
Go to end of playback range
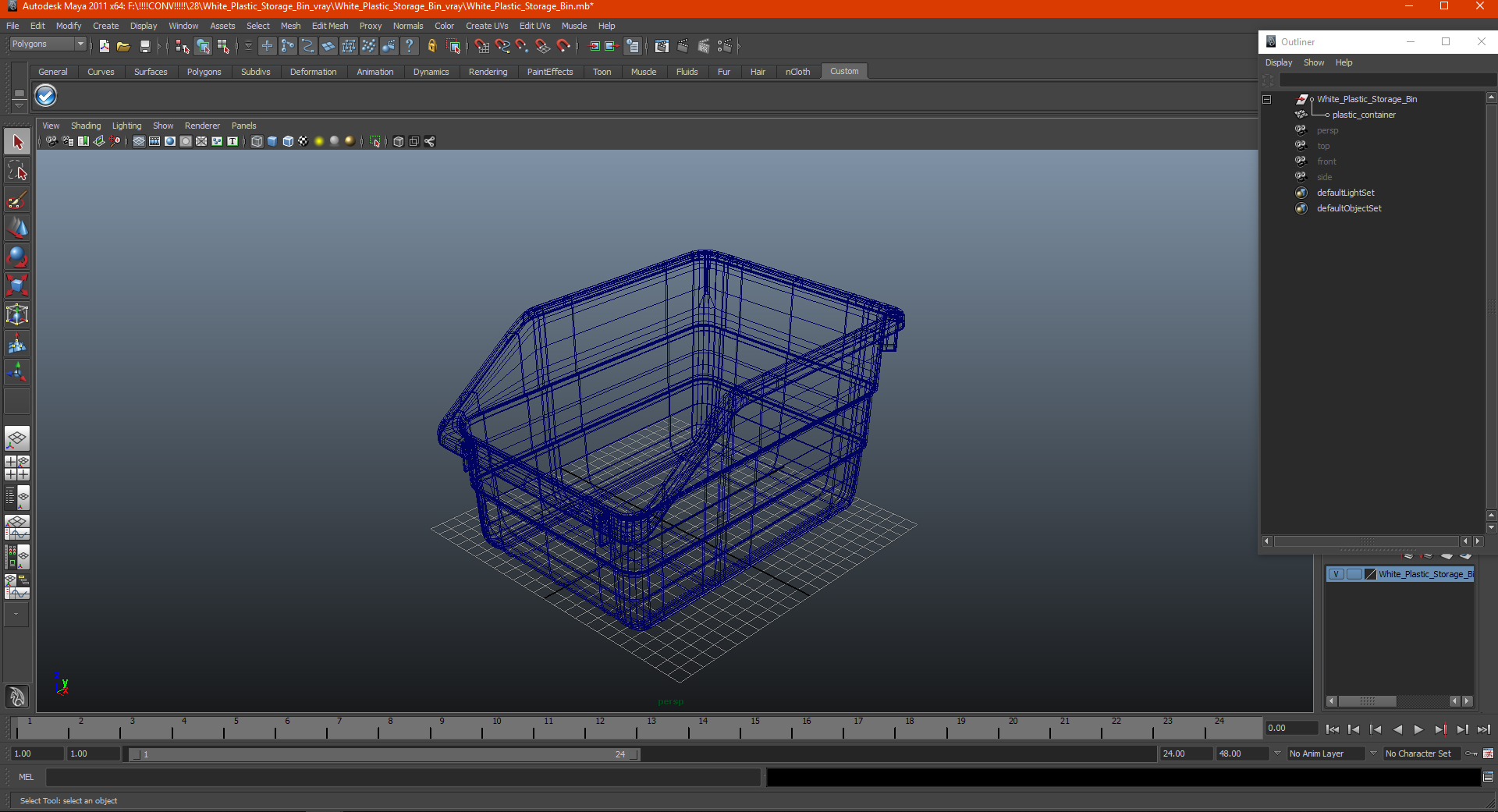pos(1484,729)
